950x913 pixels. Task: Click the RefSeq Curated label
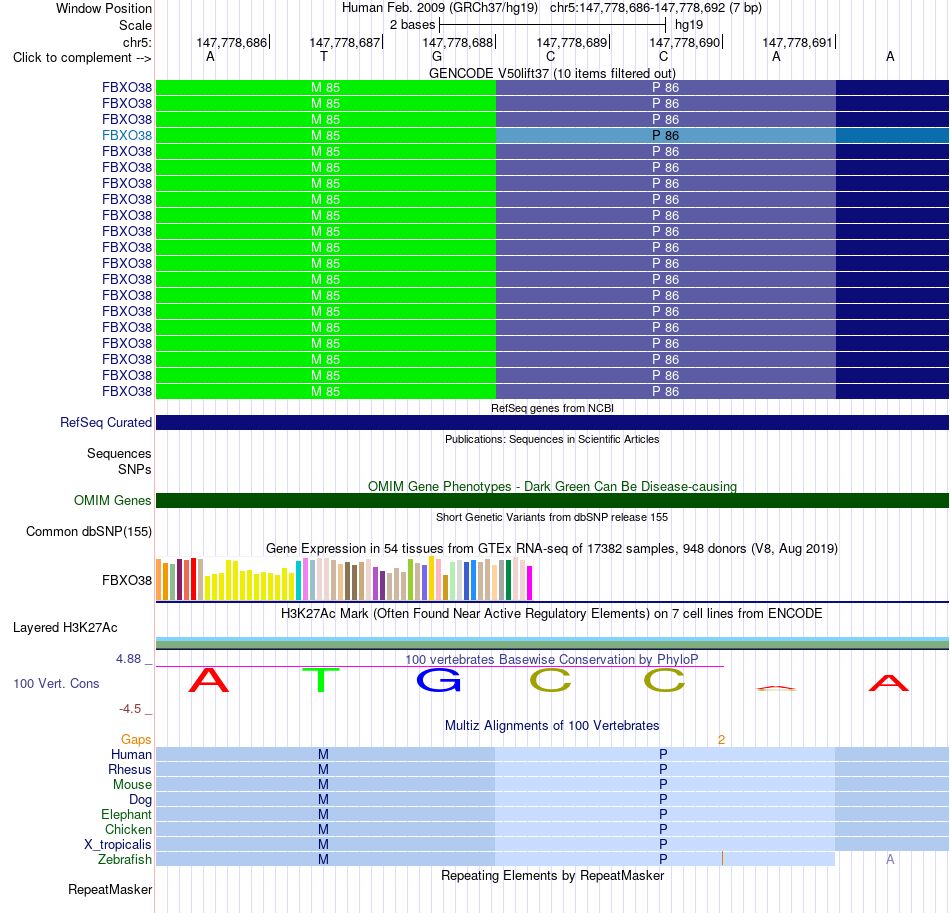point(105,422)
